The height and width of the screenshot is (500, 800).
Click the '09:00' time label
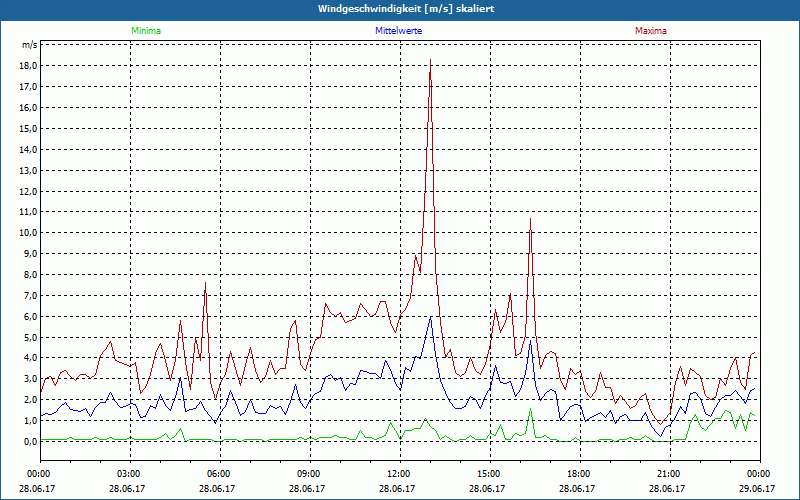[310, 474]
